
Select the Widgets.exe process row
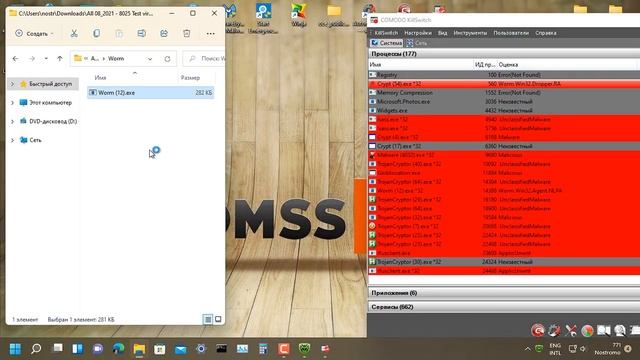click(504, 111)
